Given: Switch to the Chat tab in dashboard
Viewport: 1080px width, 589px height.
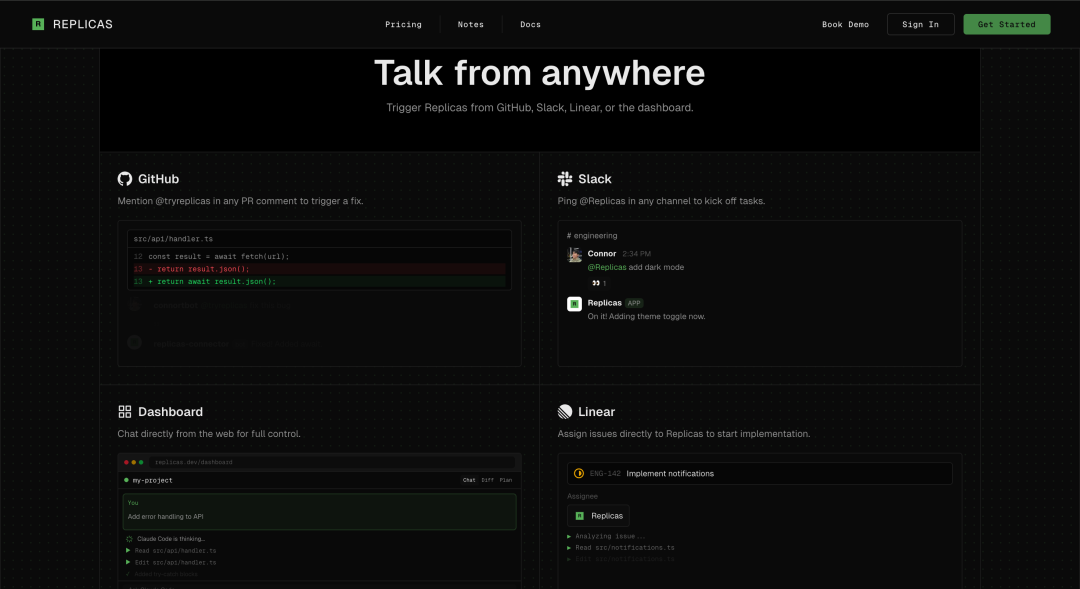Looking at the screenshot, I should pyautogui.click(x=469, y=480).
